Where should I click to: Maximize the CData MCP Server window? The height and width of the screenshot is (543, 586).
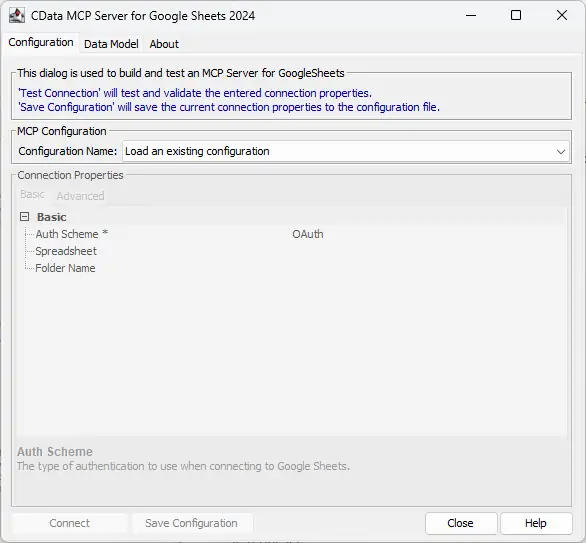point(516,15)
